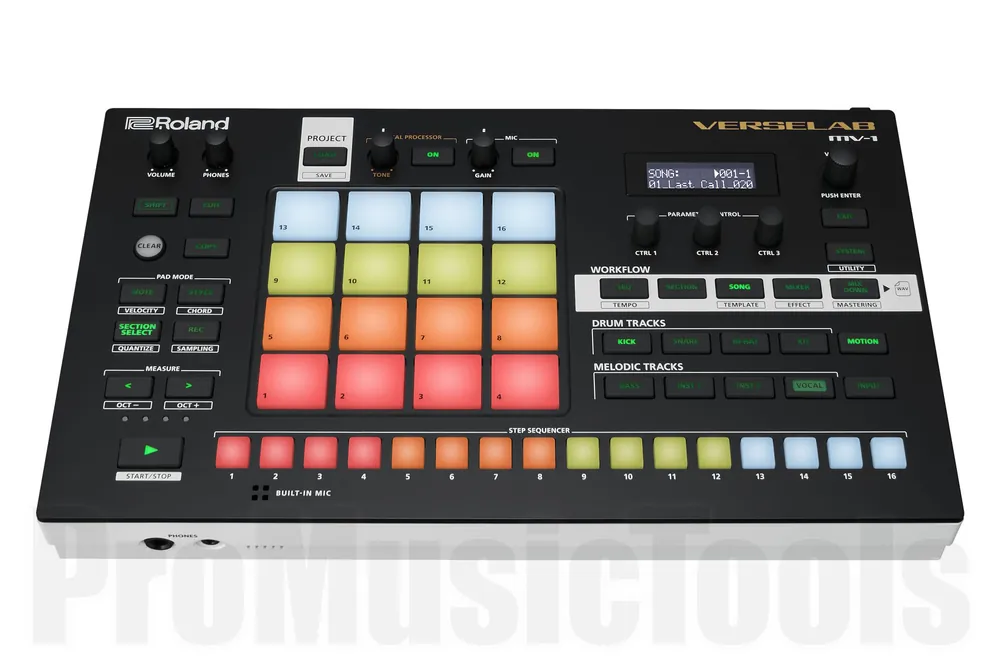This screenshot has height=666, width=1000.
Task: Tap the WAV file icon beside MIX DOWN
Action: pyautogui.click(x=902, y=288)
